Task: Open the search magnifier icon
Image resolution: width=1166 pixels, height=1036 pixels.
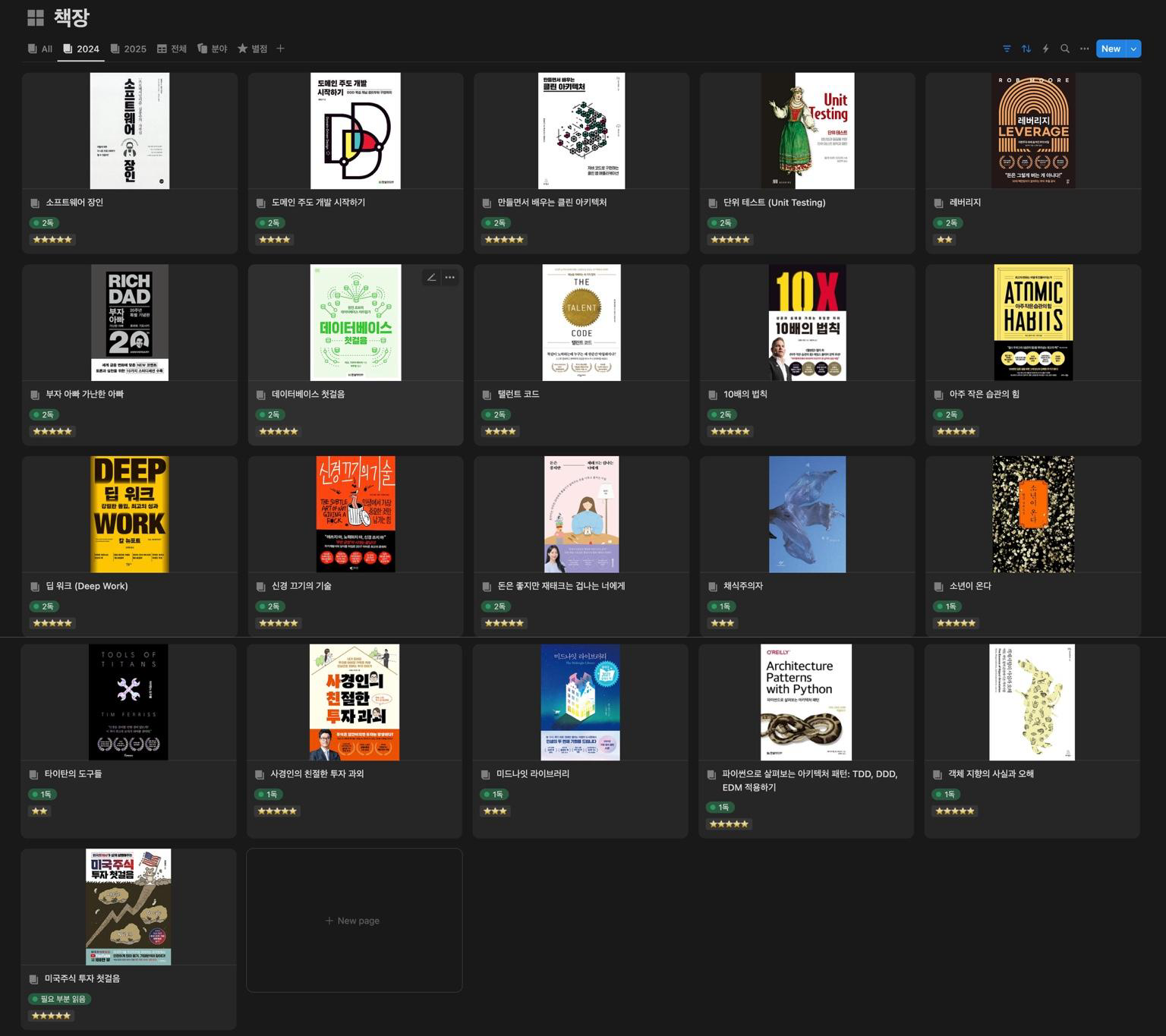Action: 1065,49
